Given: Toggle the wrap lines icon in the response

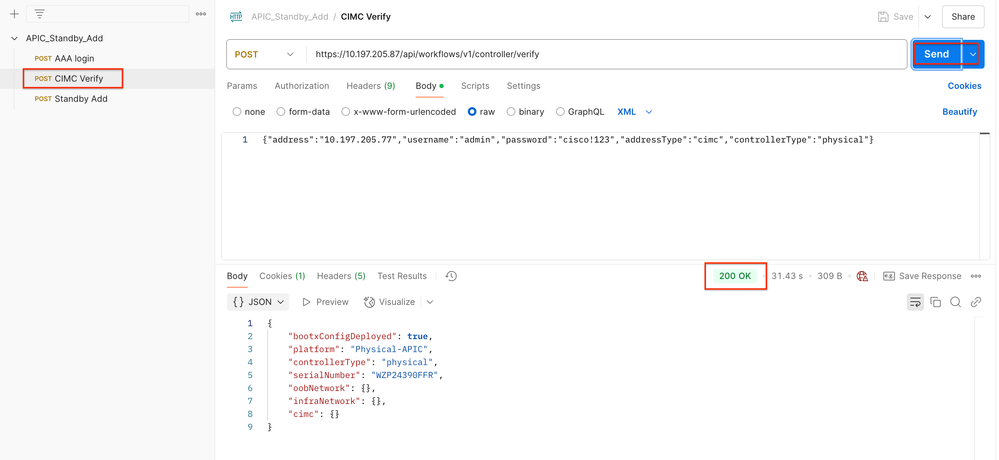Looking at the screenshot, I should click(x=915, y=302).
